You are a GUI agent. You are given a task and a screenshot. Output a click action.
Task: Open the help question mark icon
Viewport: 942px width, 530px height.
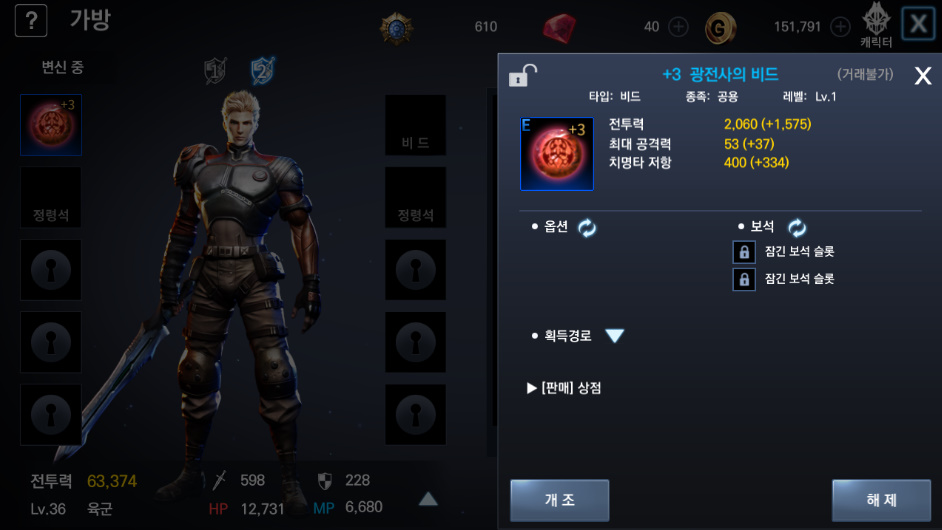31,20
